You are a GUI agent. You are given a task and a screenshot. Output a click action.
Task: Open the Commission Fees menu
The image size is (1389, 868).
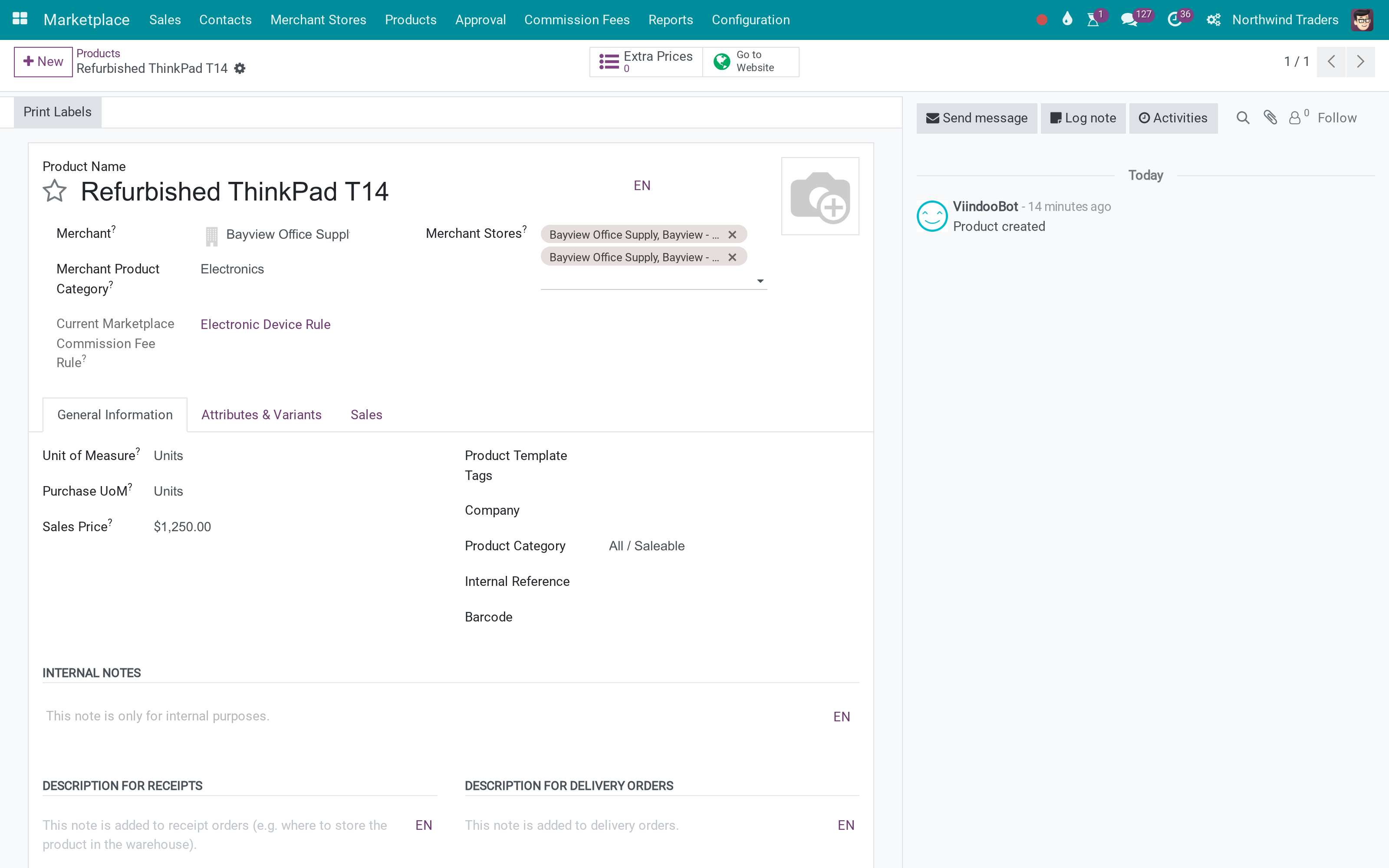(x=577, y=20)
